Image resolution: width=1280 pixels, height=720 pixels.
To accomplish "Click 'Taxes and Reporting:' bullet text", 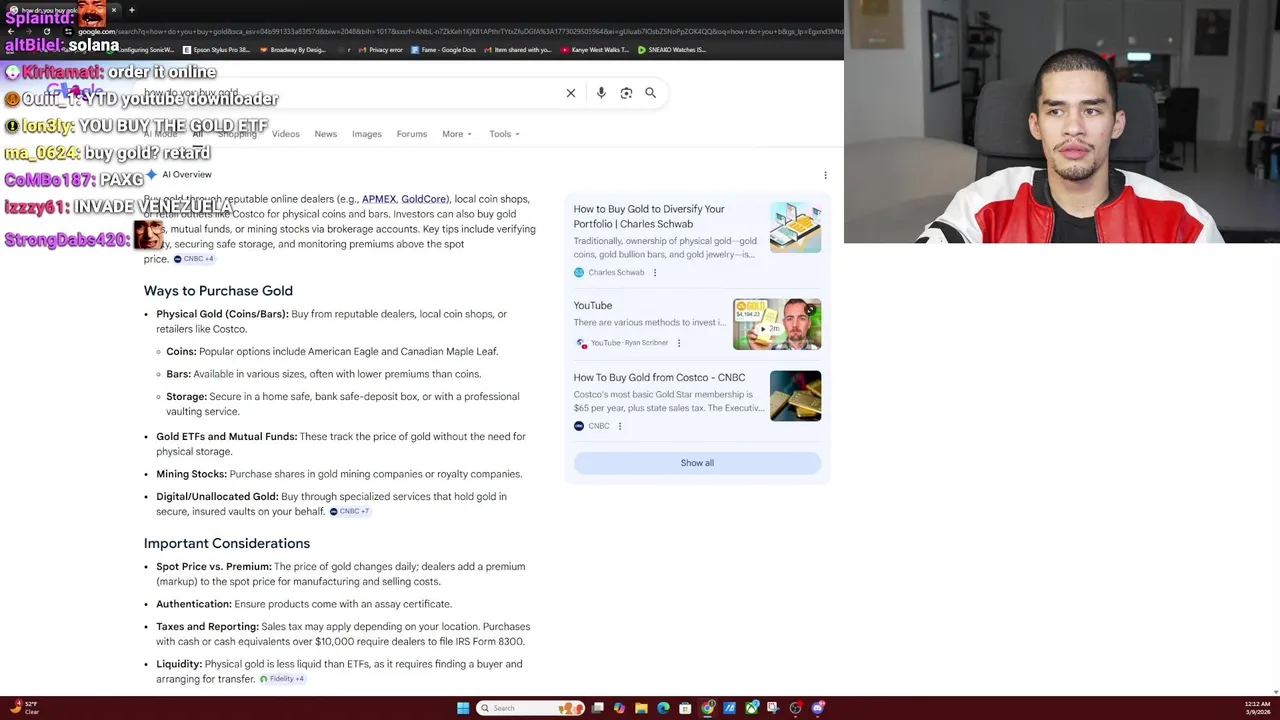I will coord(207,627).
